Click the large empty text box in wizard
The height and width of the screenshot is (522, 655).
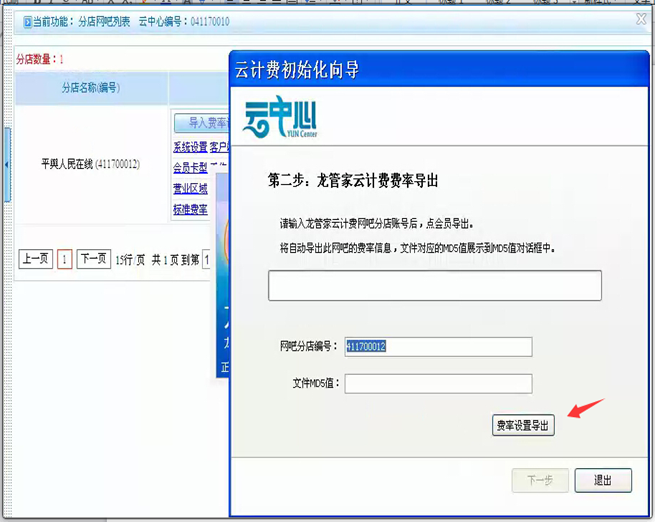[x=434, y=285]
